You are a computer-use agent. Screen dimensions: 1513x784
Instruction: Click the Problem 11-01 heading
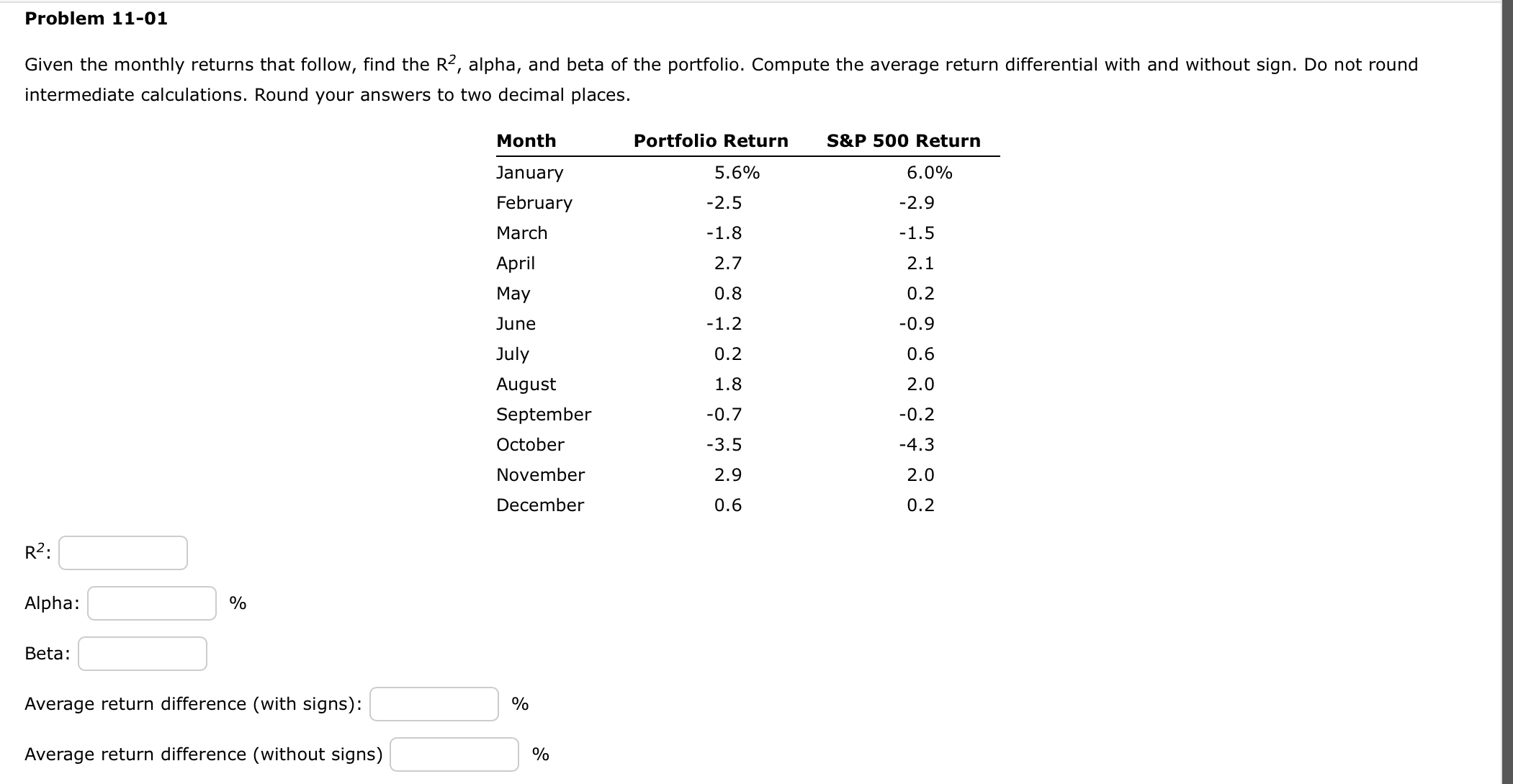coord(95,19)
